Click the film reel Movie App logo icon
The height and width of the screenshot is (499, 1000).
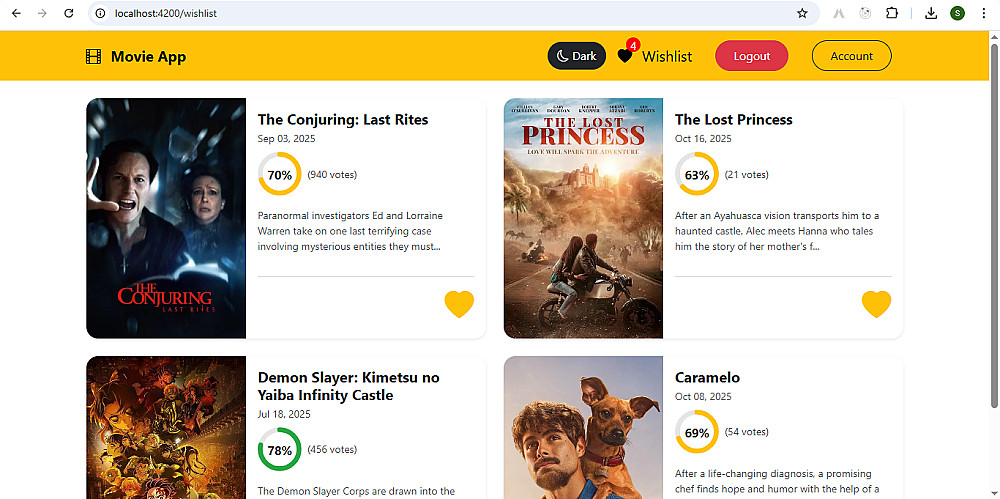pyautogui.click(x=94, y=57)
